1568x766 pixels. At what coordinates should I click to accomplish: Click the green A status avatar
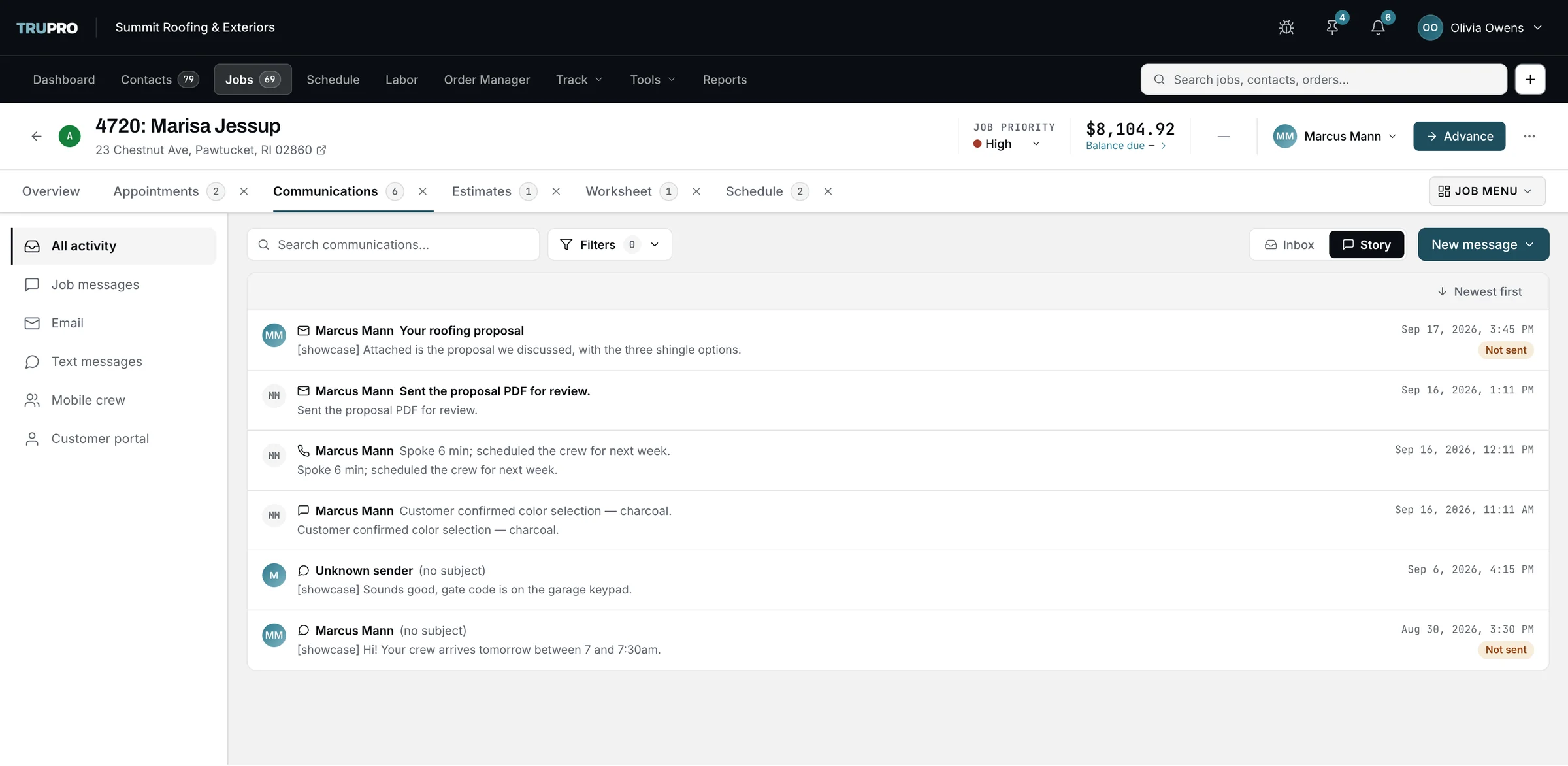70,136
